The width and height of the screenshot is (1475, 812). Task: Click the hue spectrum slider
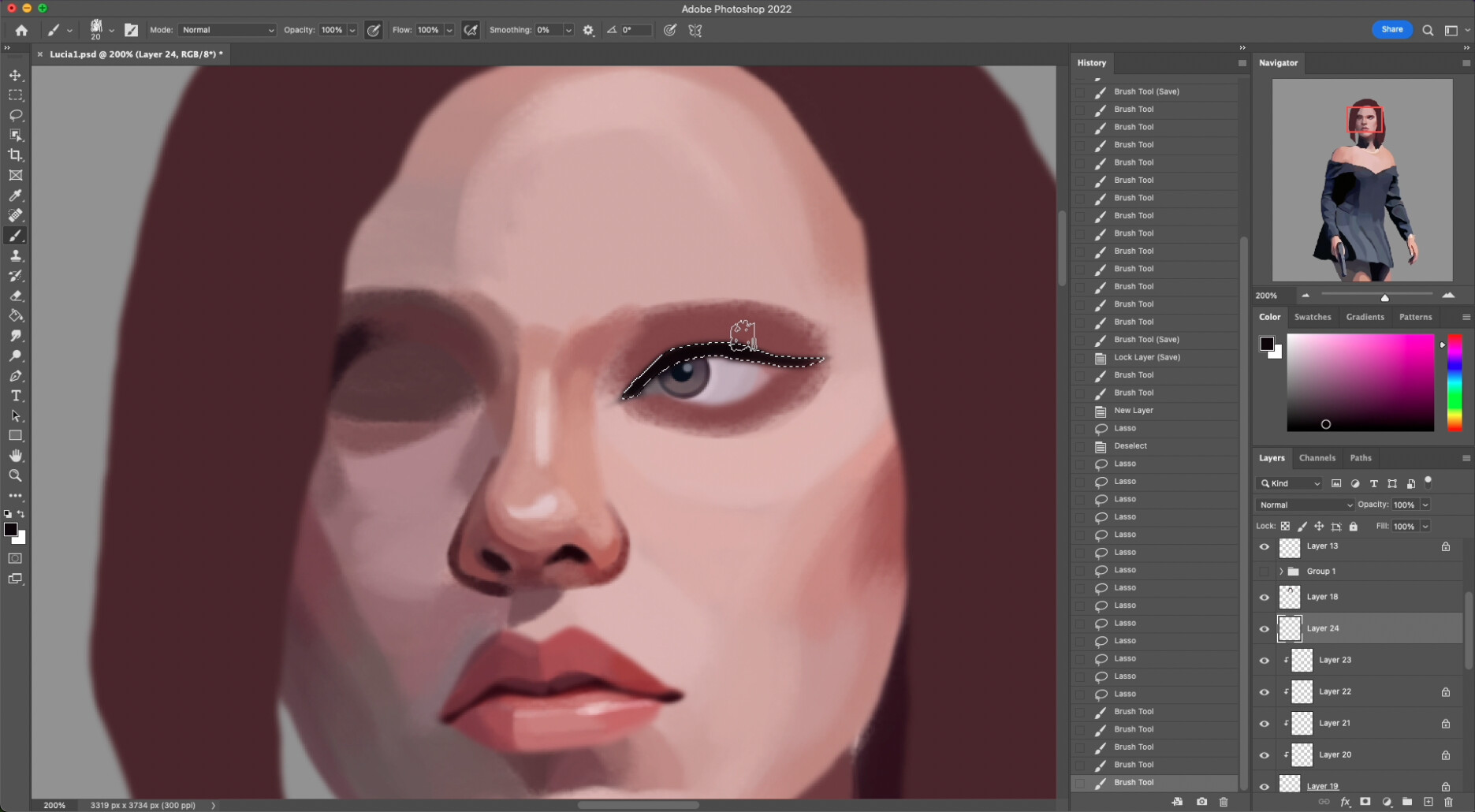(1455, 382)
